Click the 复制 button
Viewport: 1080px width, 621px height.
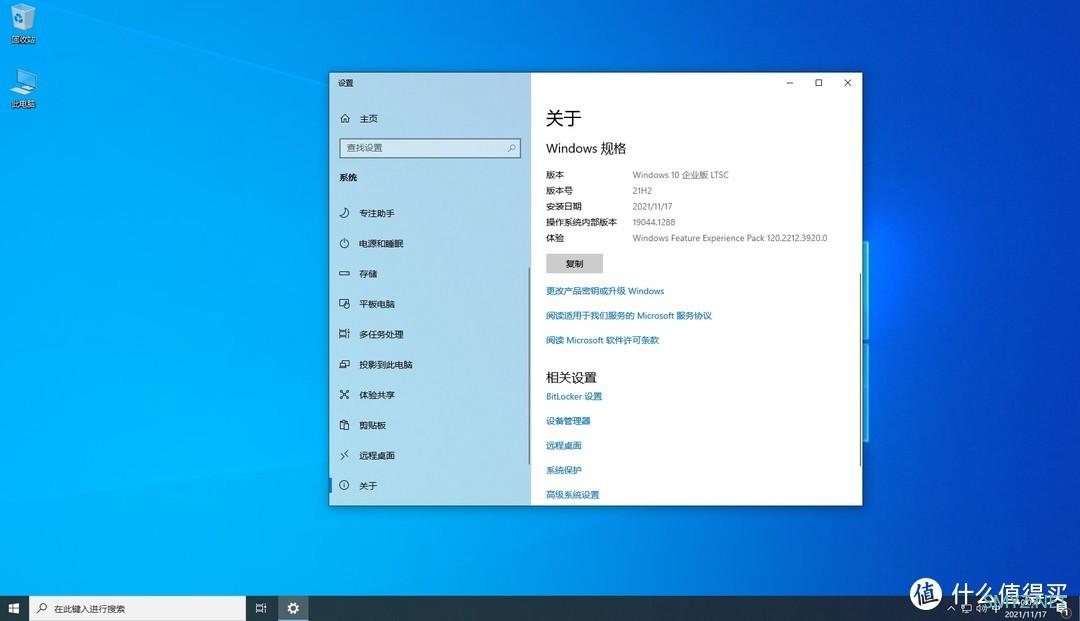(574, 264)
